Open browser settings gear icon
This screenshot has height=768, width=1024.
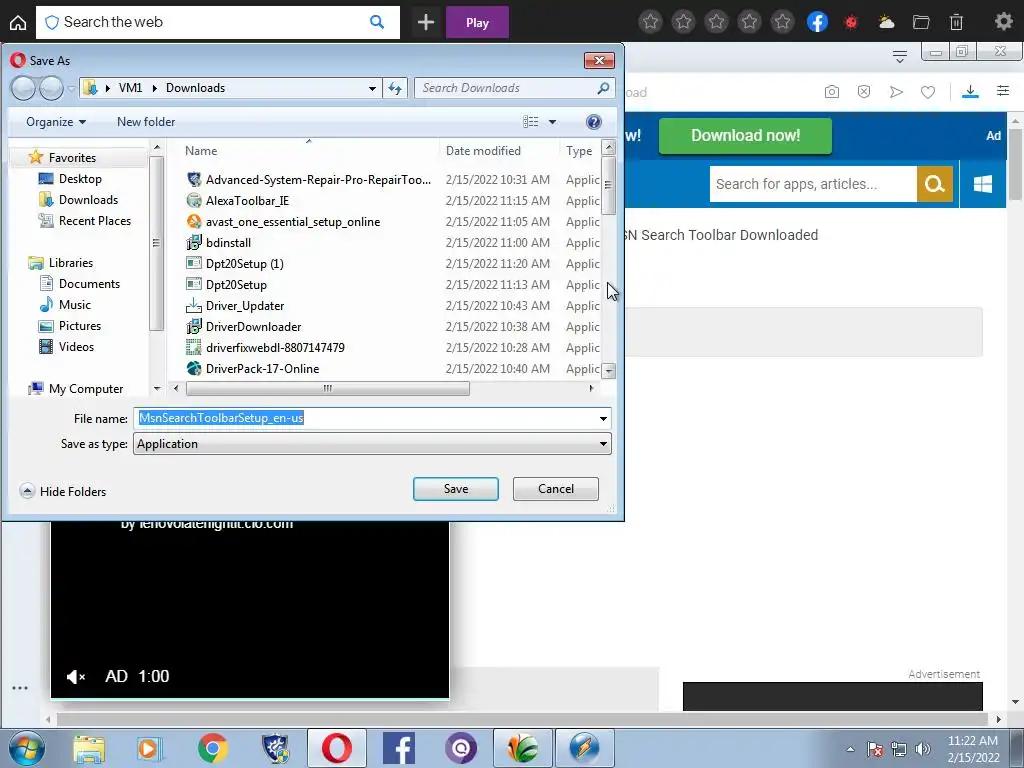(1003, 22)
